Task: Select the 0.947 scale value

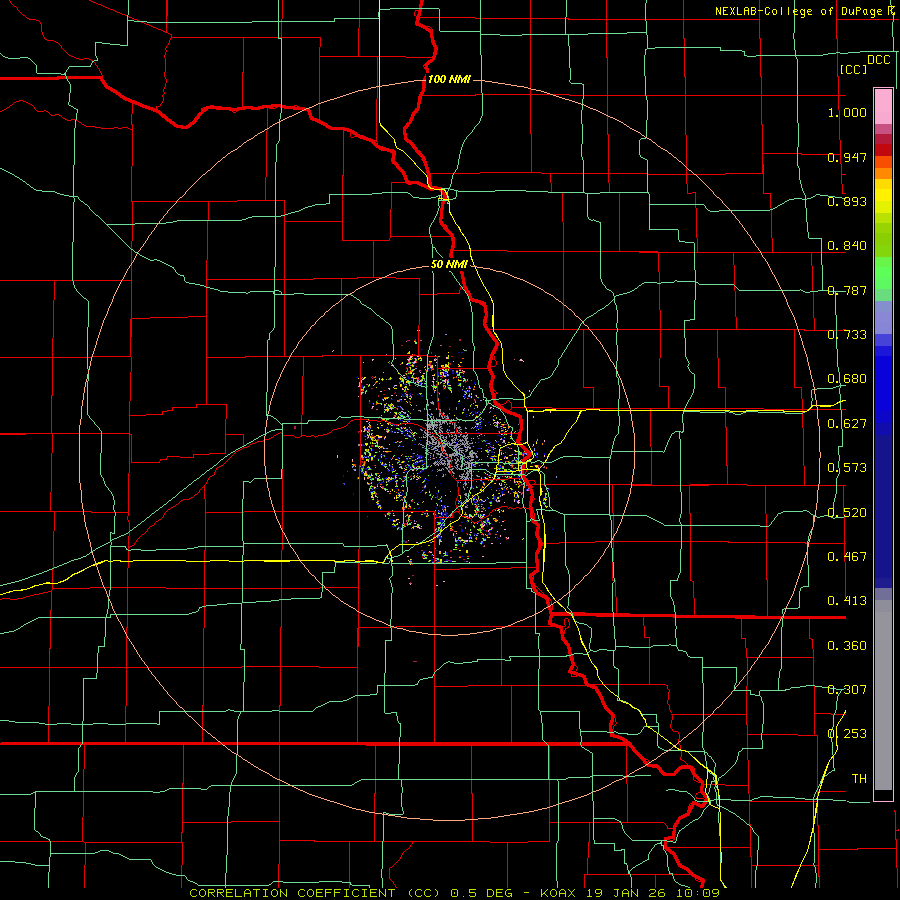Action: pos(847,157)
